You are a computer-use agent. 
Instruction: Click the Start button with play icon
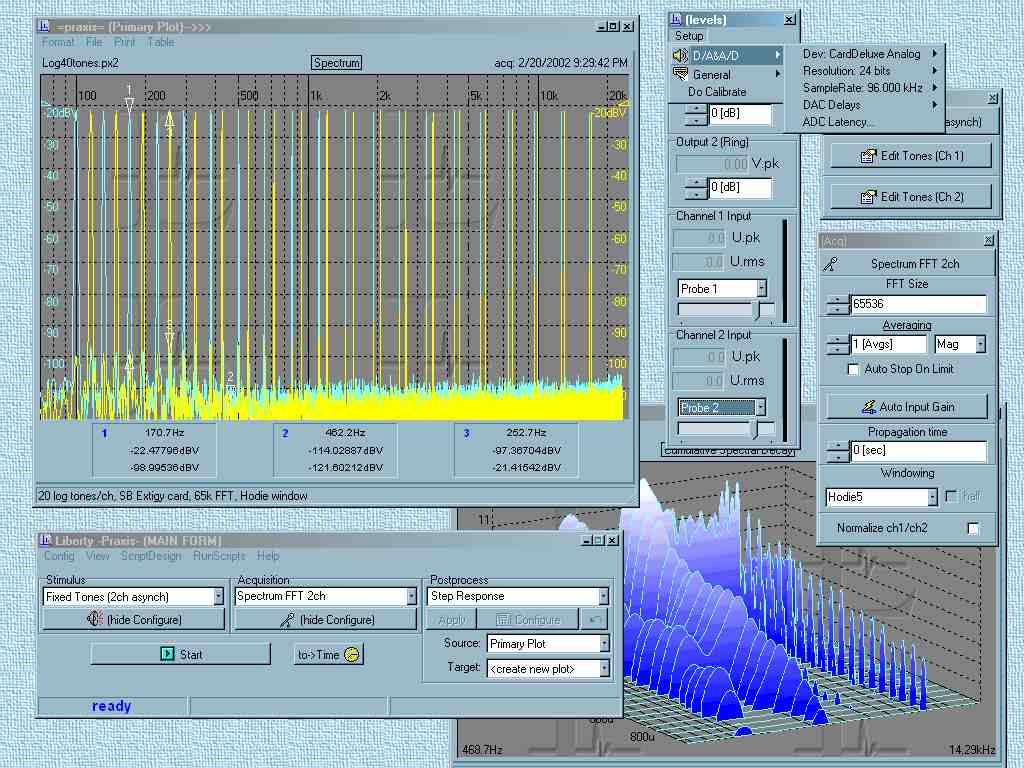pyautogui.click(x=180, y=654)
